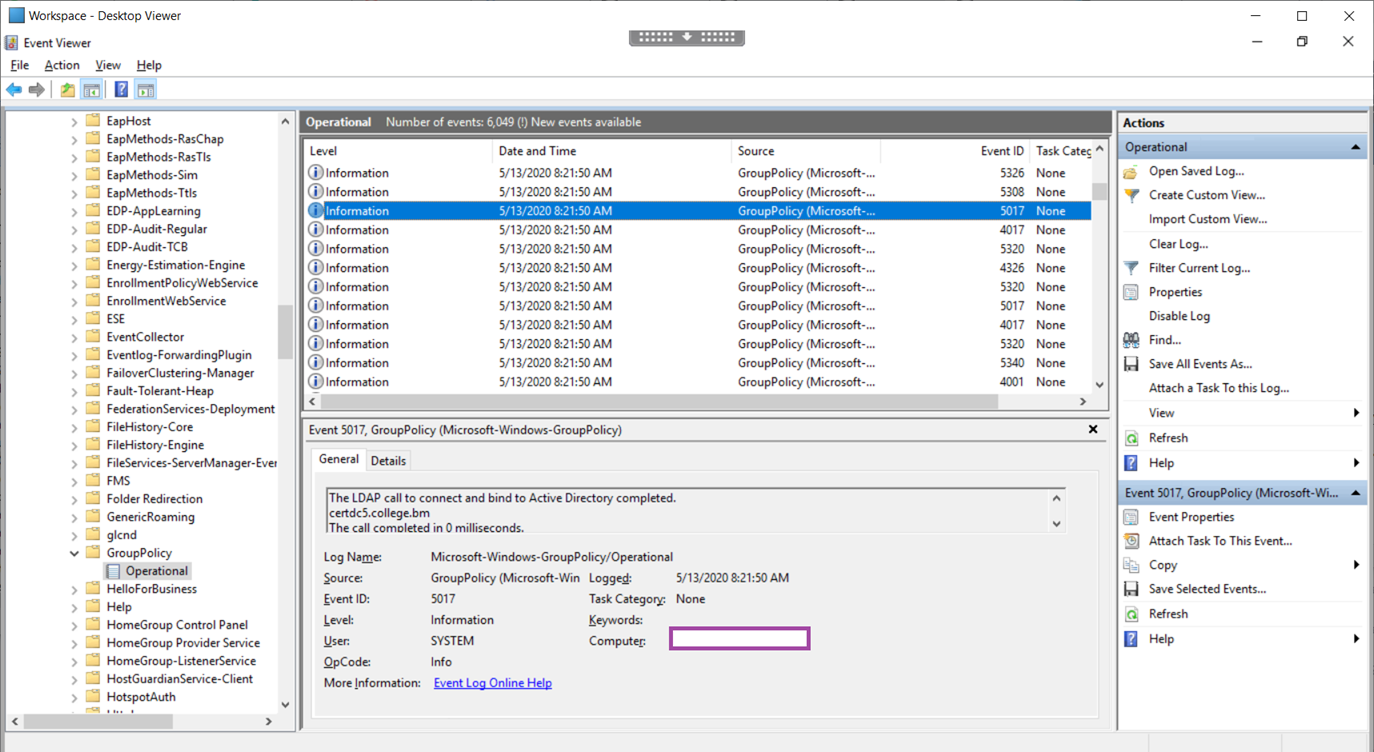Switch to the Details tab
1374x752 pixels.
click(388, 461)
